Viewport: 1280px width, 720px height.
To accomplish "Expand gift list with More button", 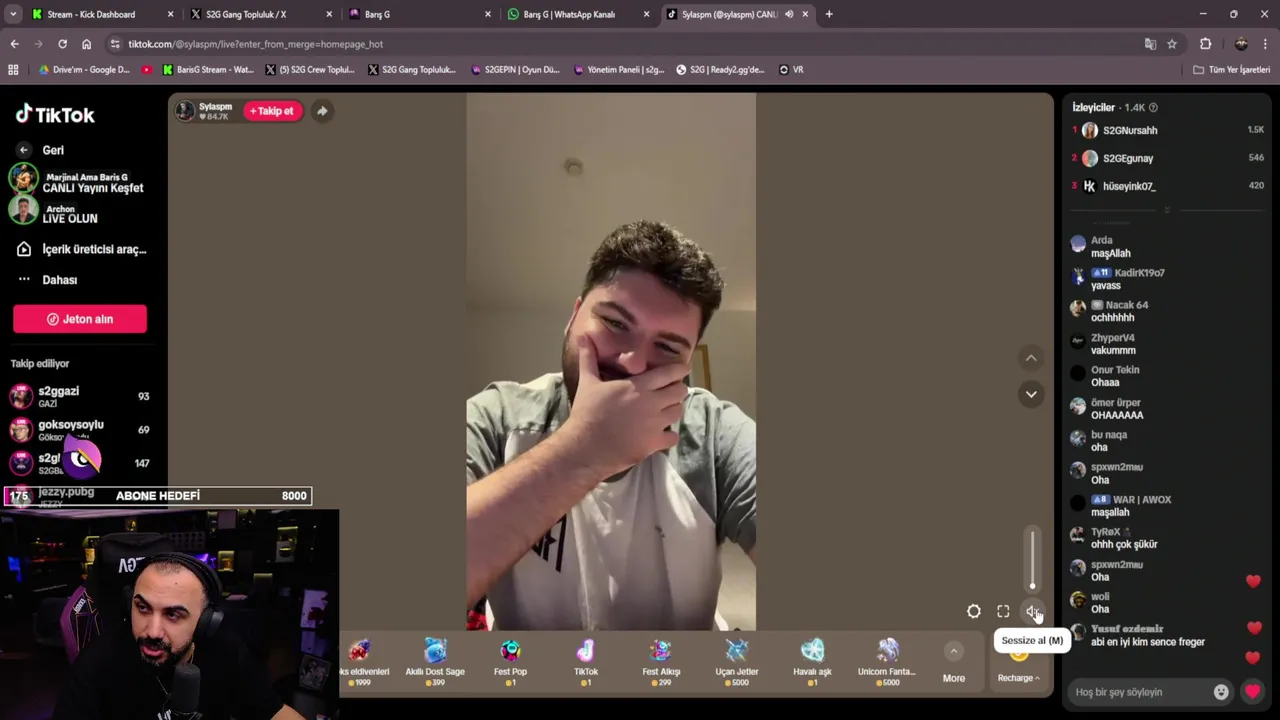I will pyautogui.click(x=954, y=663).
